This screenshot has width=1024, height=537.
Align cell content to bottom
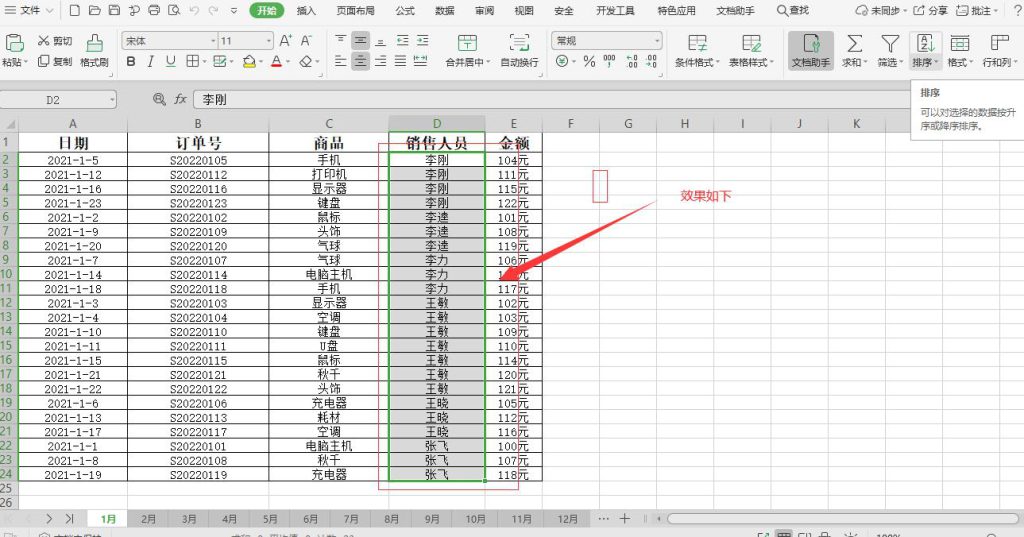pyautogui.click(x=381, y=41)
